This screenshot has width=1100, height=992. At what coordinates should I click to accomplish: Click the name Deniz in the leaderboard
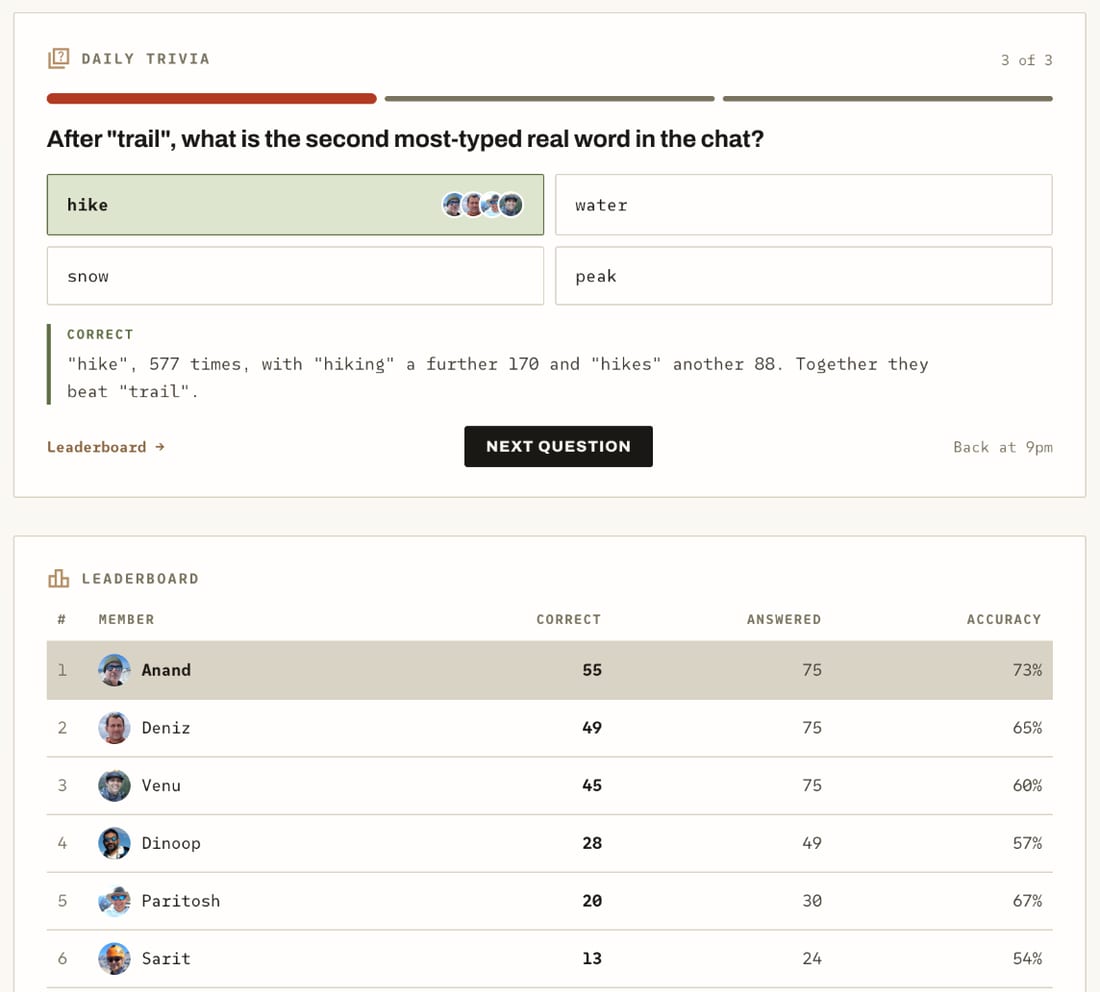pyautogui.click(x=166, y=728)
